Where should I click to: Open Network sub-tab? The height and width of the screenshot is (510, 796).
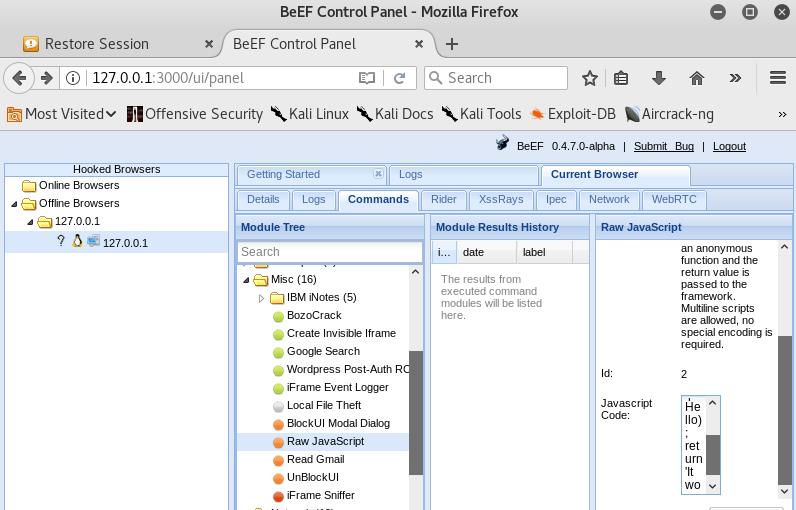609,199
